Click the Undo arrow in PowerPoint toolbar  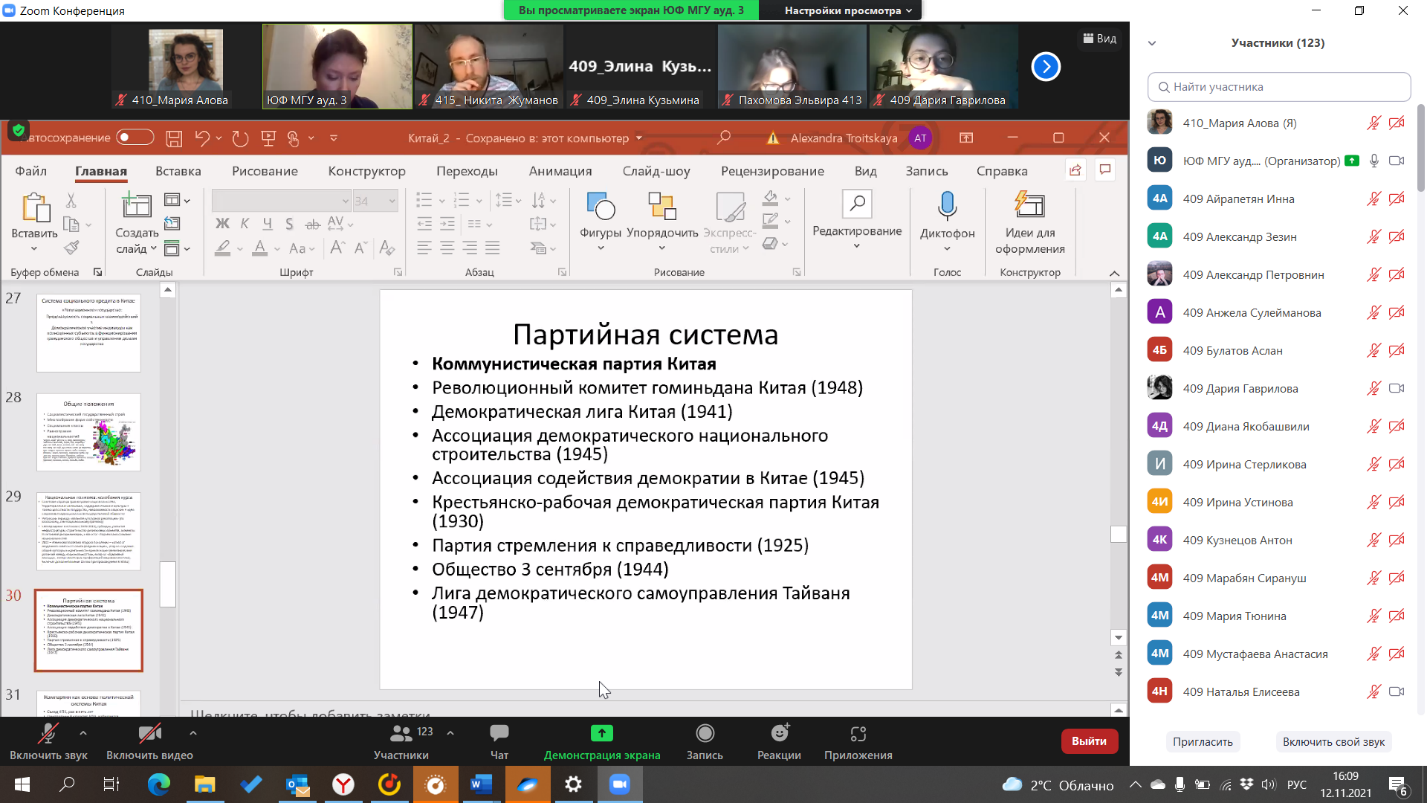(203, 138)
